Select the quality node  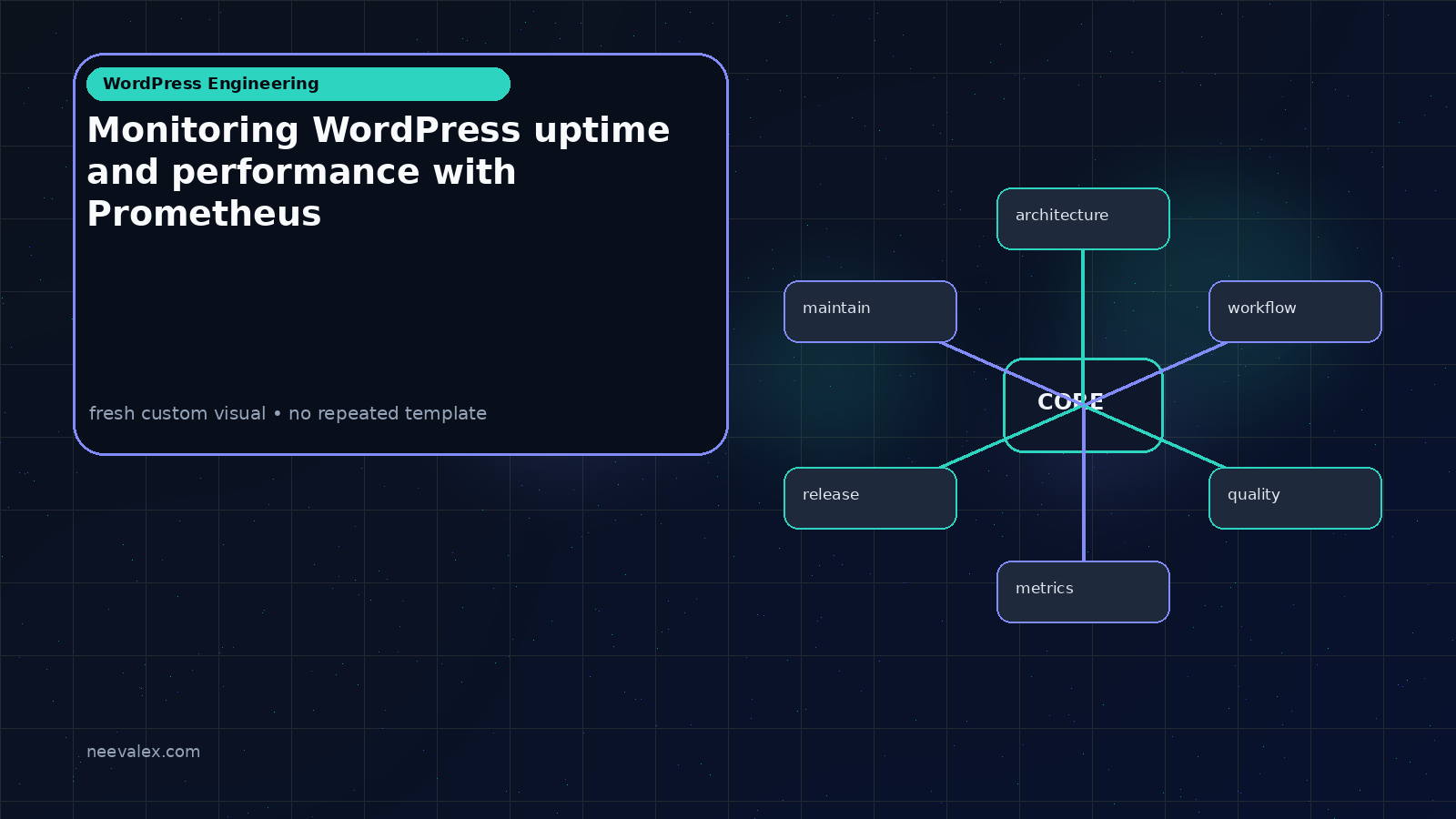pyautogui.click(x=1295, y=498)
